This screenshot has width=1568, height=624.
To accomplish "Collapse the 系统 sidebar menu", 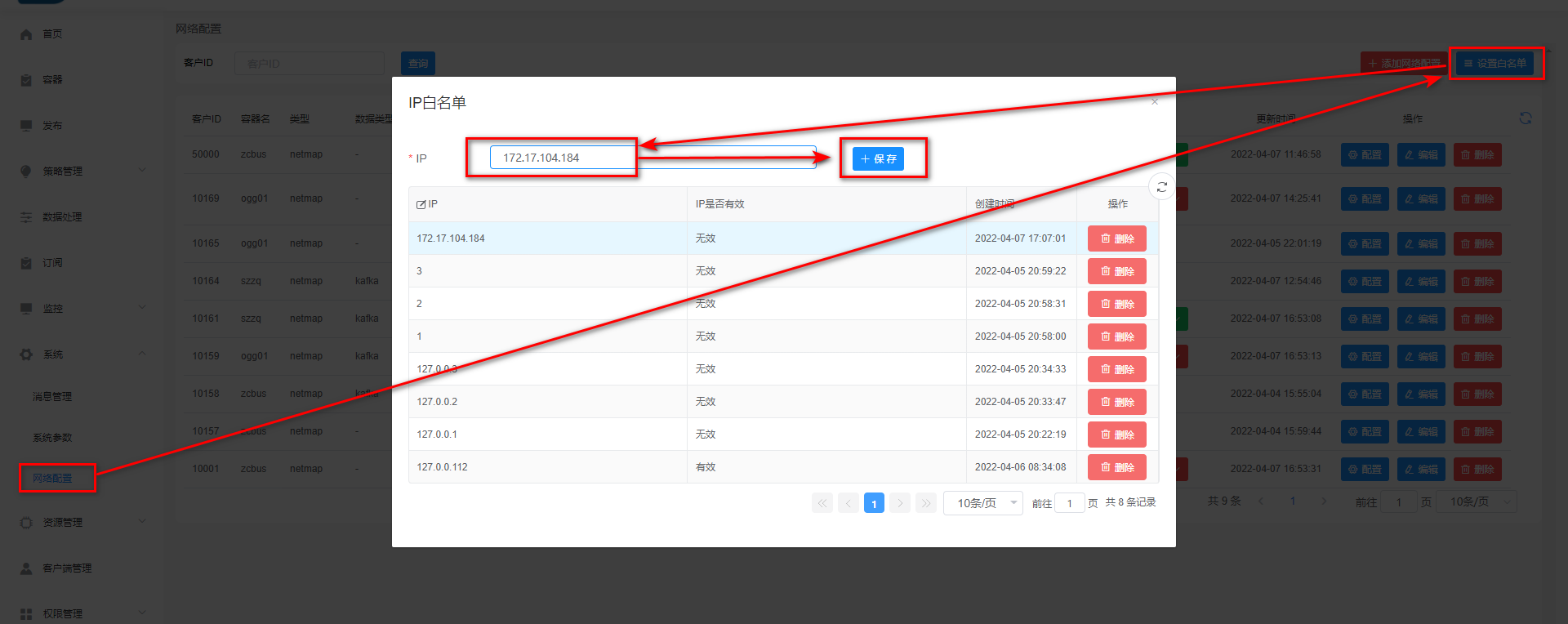I will [x=82, y=354].
